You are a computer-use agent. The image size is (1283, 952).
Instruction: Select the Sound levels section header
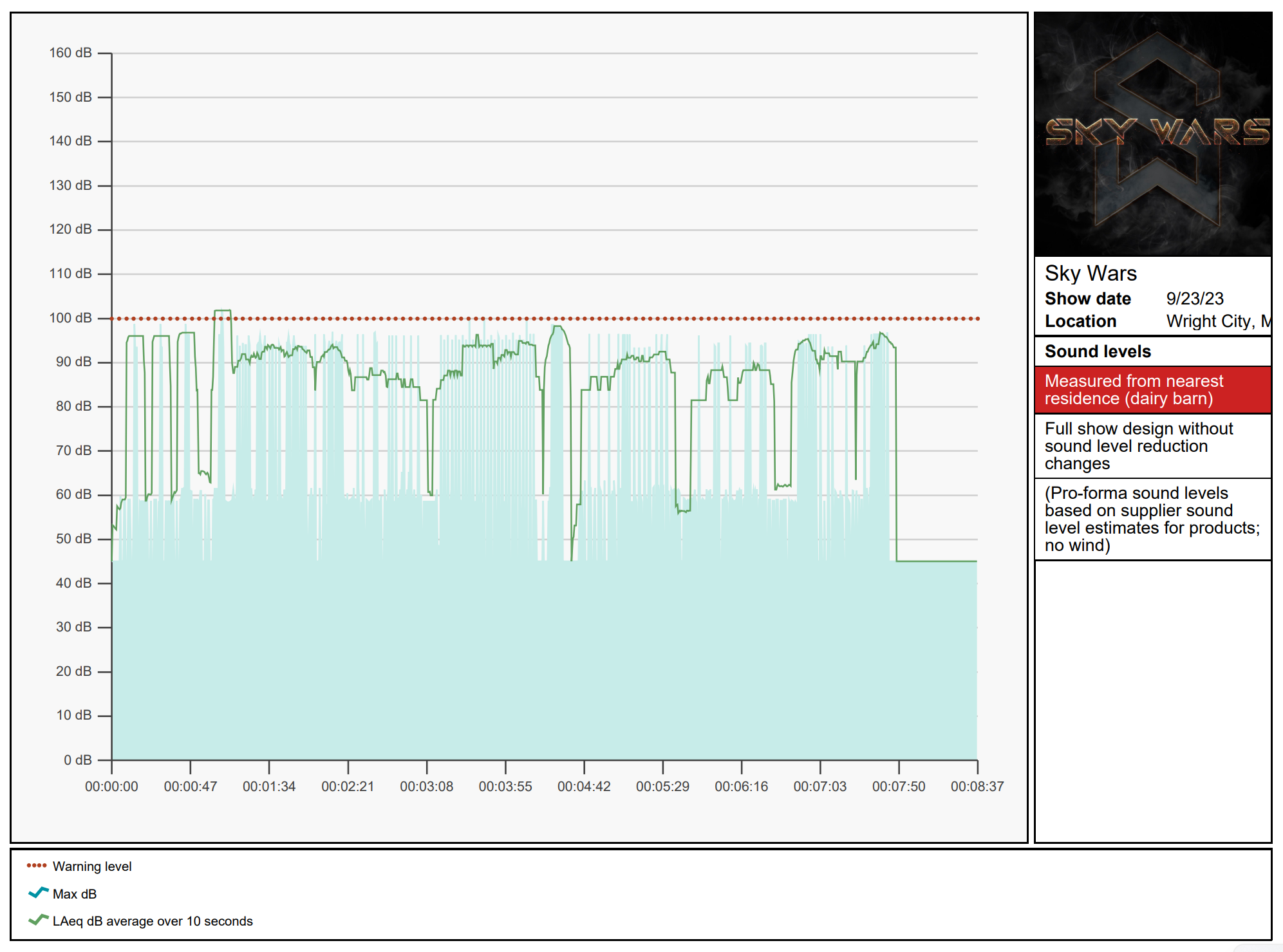1098,351
